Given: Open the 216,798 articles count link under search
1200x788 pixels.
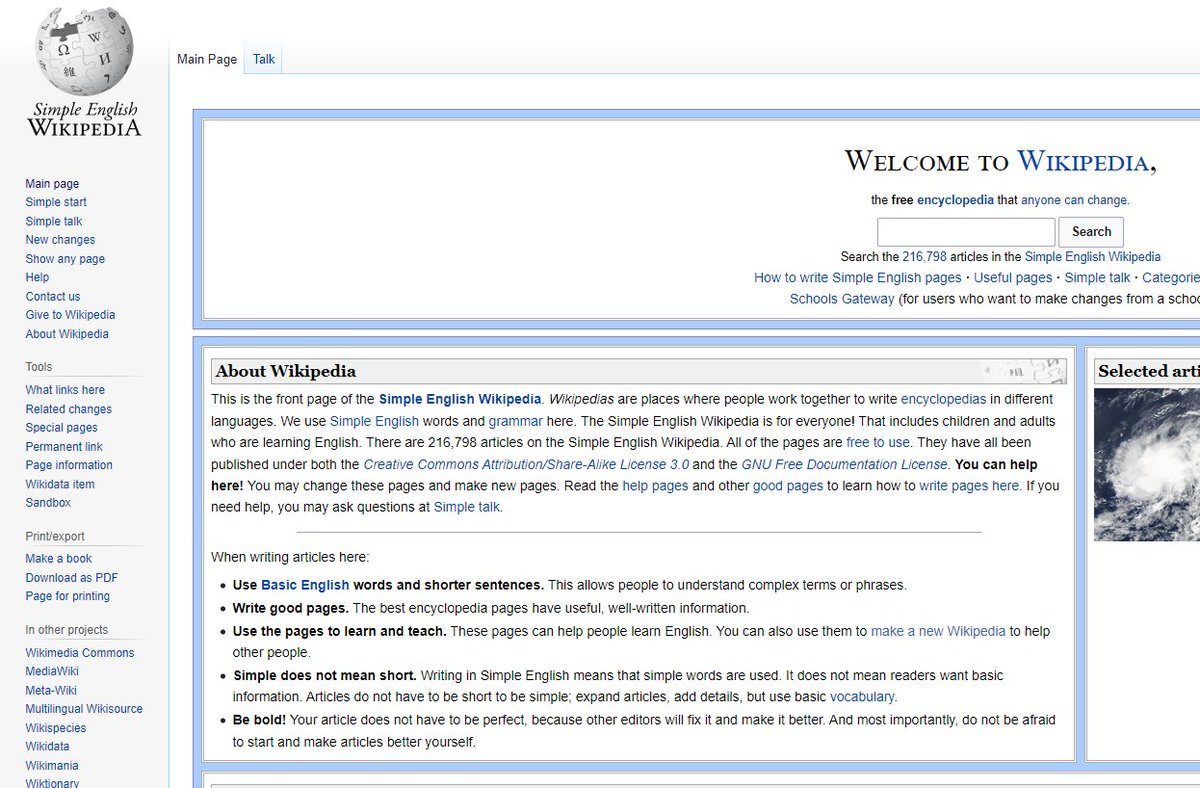Looking at the screenshot, I should [x=924, y=257].
